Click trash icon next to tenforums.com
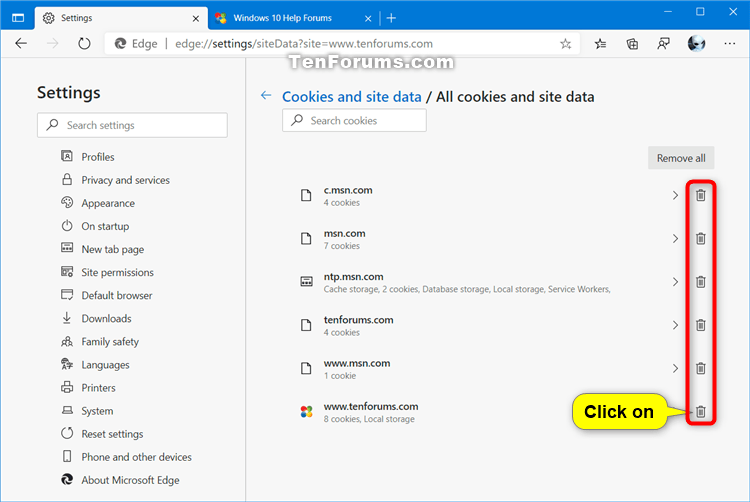 [x=700, y=325]
